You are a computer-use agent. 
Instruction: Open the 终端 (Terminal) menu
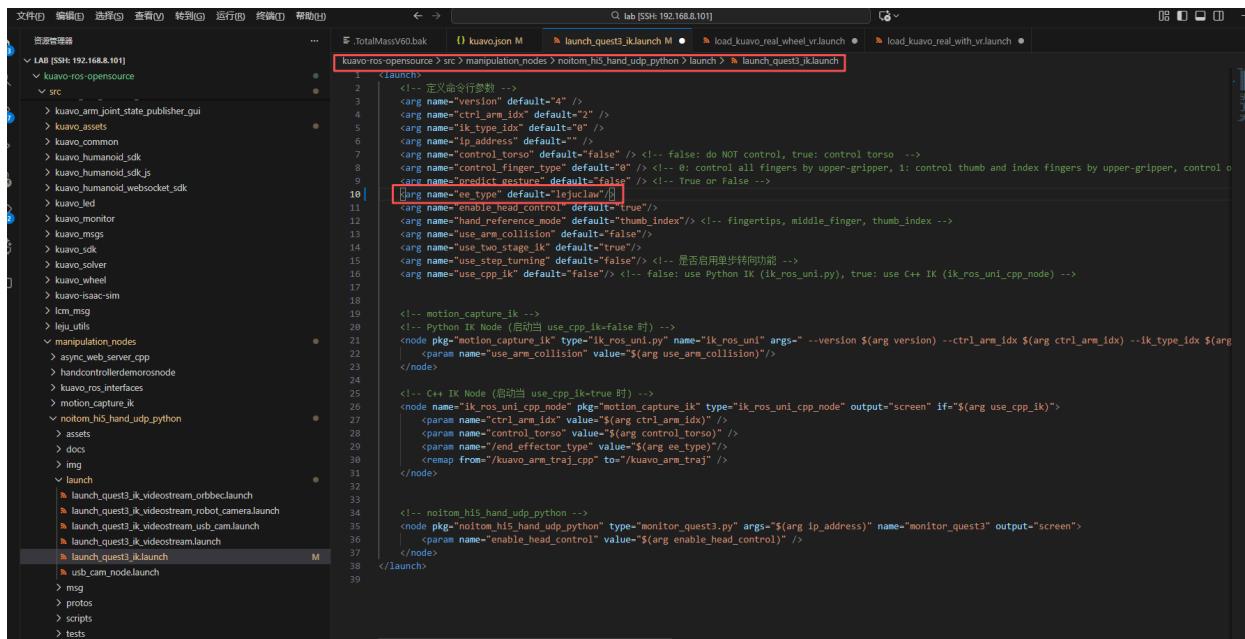click(x=268, y=15)
